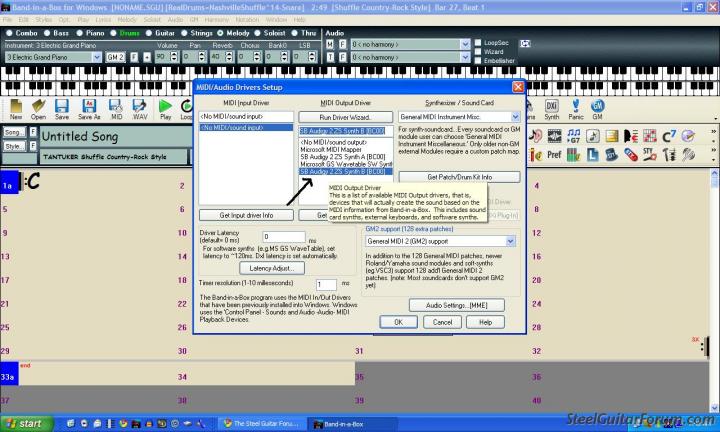Click the Save toolbar icon
The image size is (720, 432).
[x=62, y=109]
